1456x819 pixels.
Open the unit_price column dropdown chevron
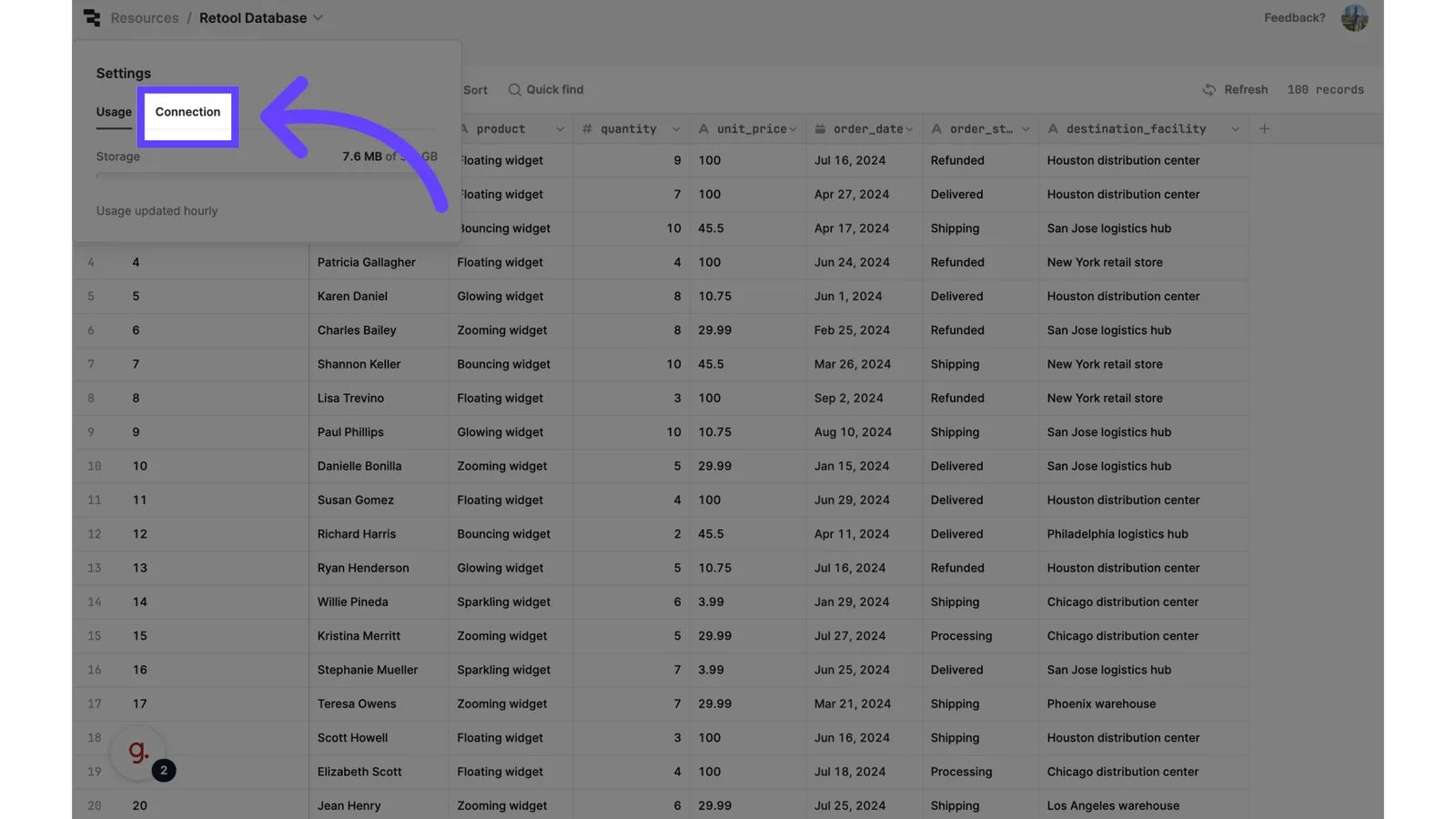pyautogui.click(x=793, y=129)
